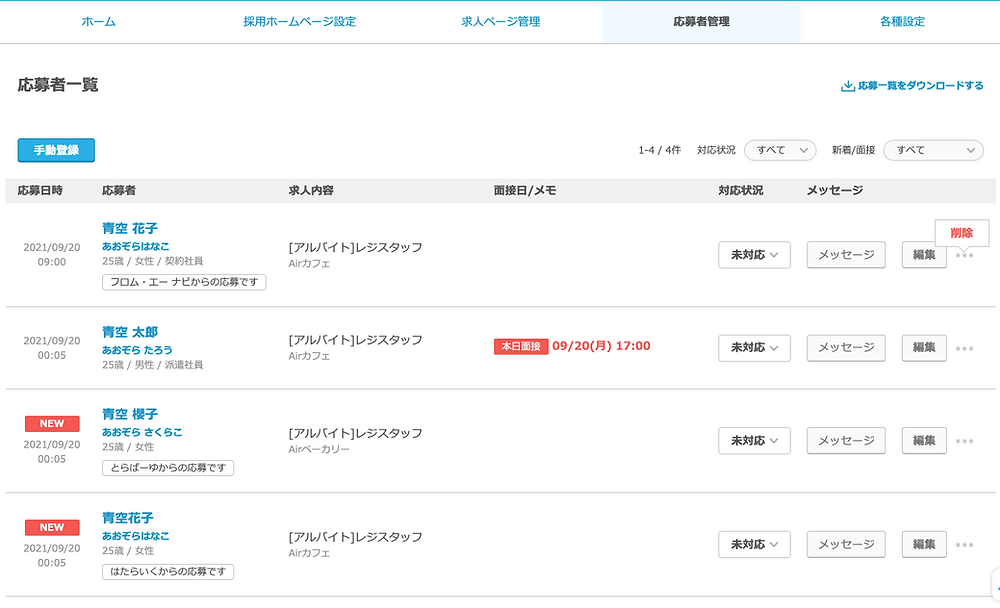
Task: Open more options for 青空花子 00:05 row
Action: coord(964,545)
